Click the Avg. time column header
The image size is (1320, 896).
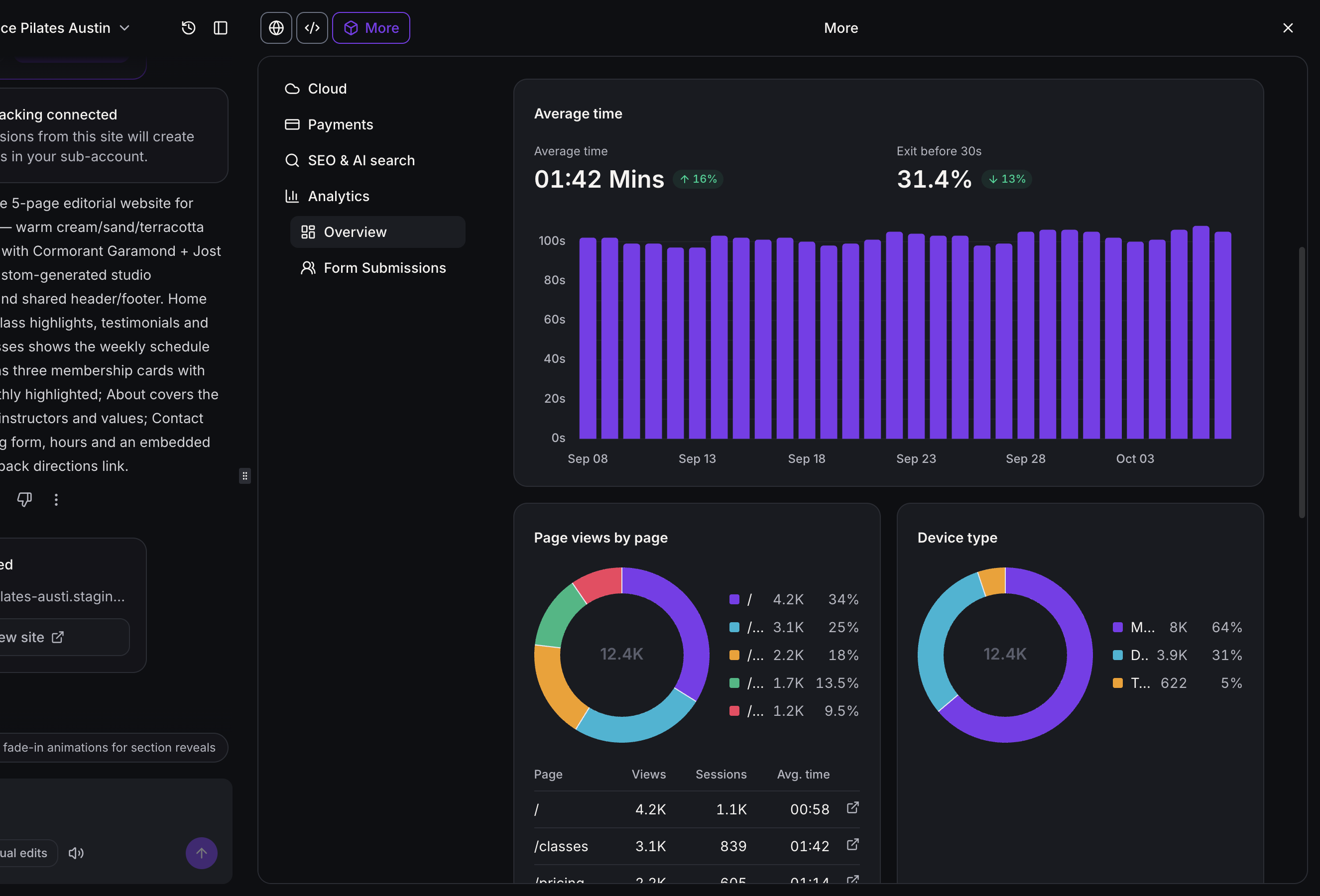click(x=803, y=774)
